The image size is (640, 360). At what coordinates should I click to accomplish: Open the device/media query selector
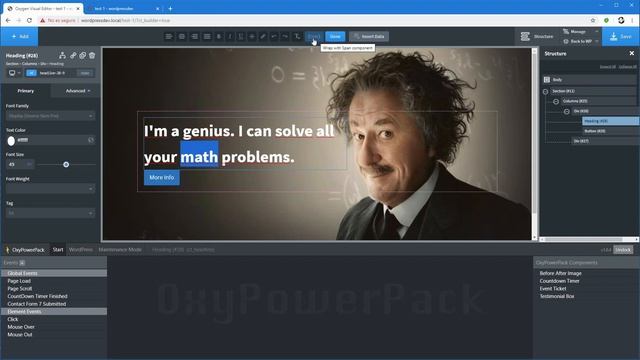(14, 73)
